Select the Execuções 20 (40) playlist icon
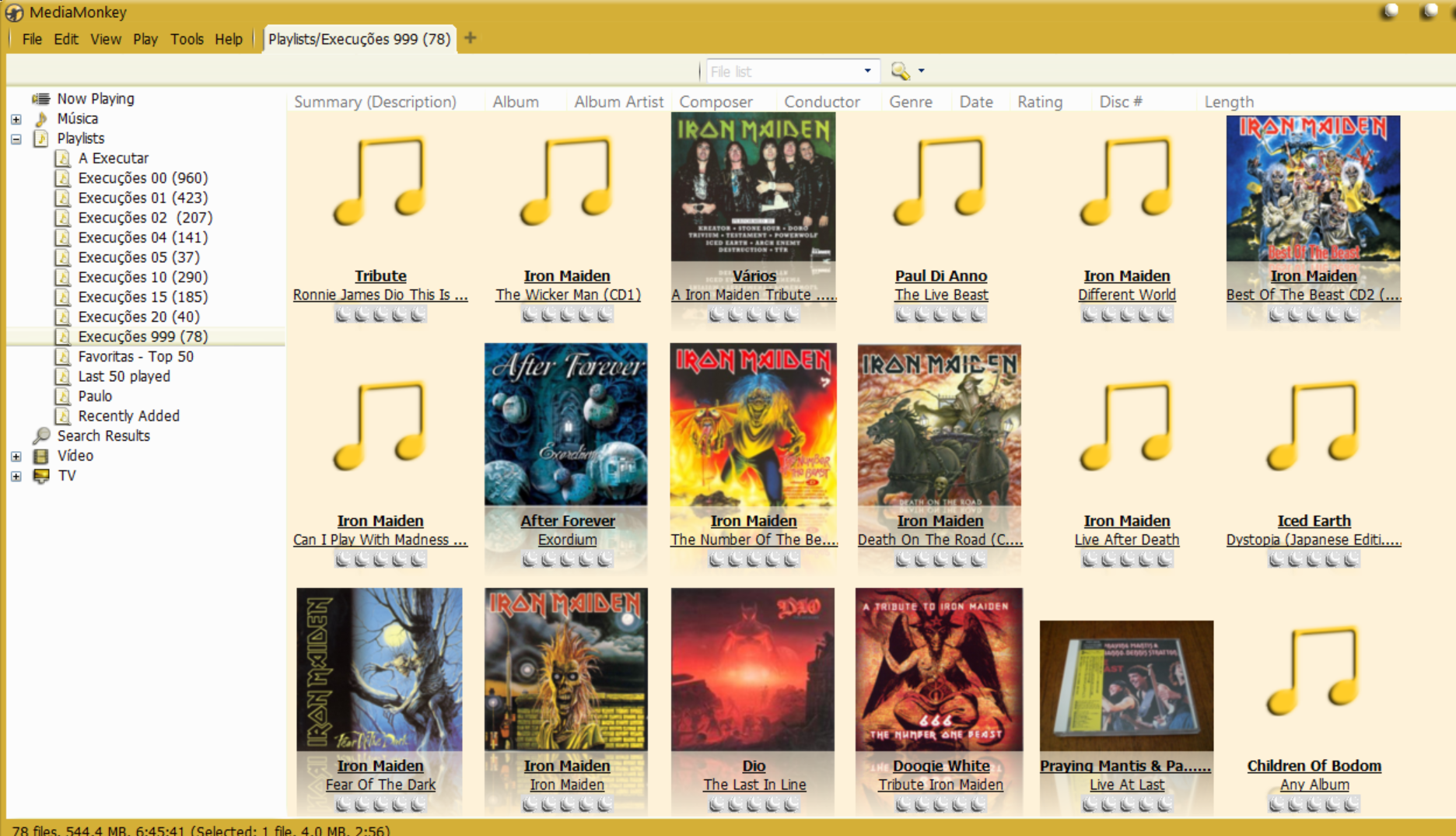This screenshot has height=836, width=1456. (63, 317)
